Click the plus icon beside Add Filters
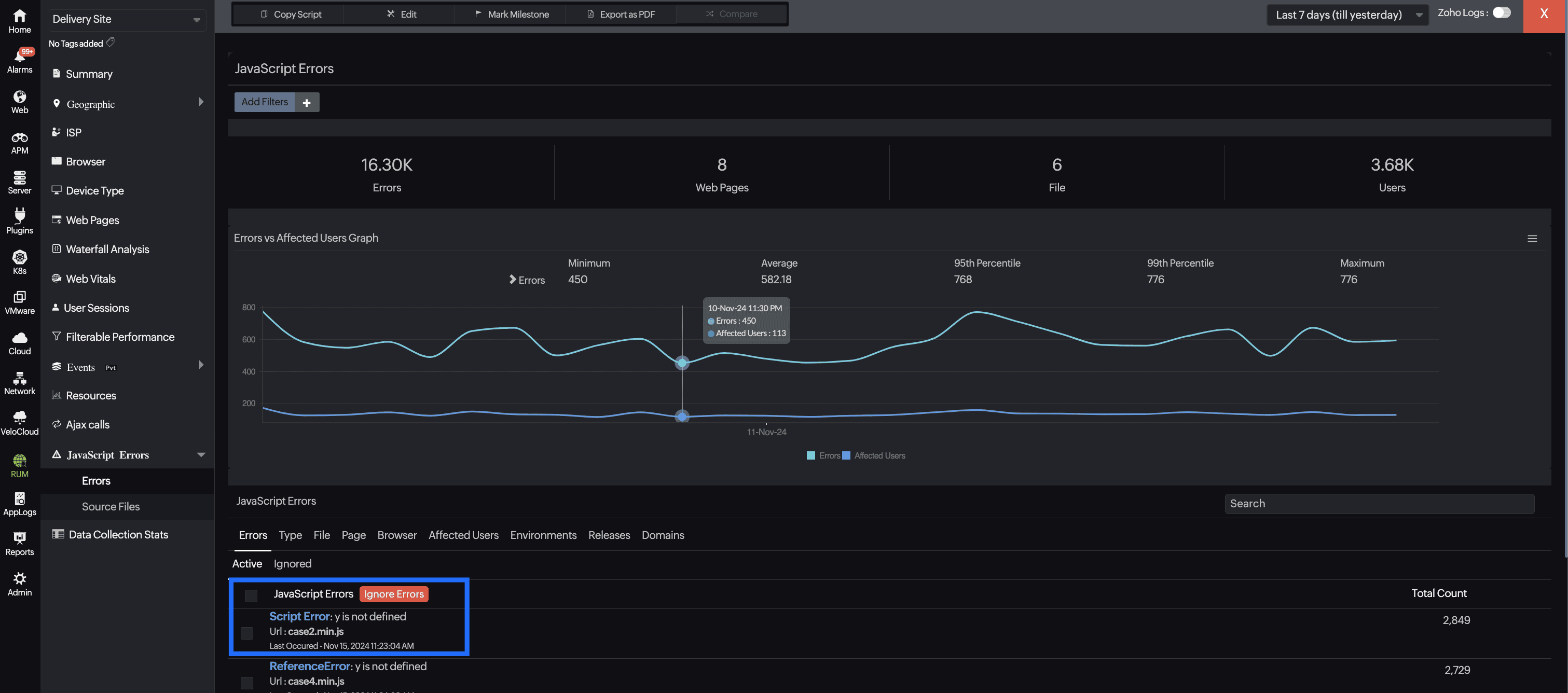The height and width of the screenshot is (693, 1568). [x=307, y=102]
